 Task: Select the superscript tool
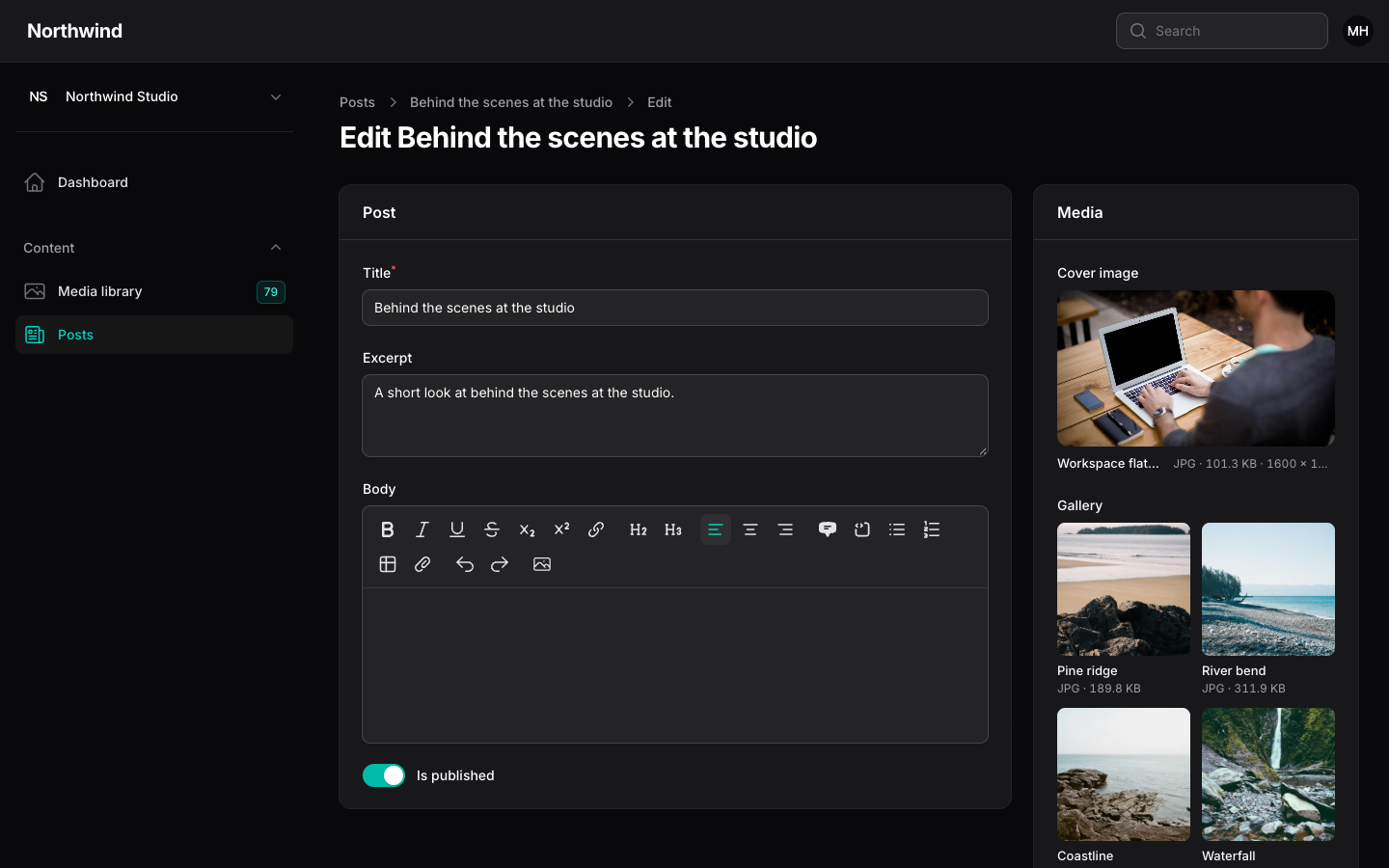(x=561, y=529)
